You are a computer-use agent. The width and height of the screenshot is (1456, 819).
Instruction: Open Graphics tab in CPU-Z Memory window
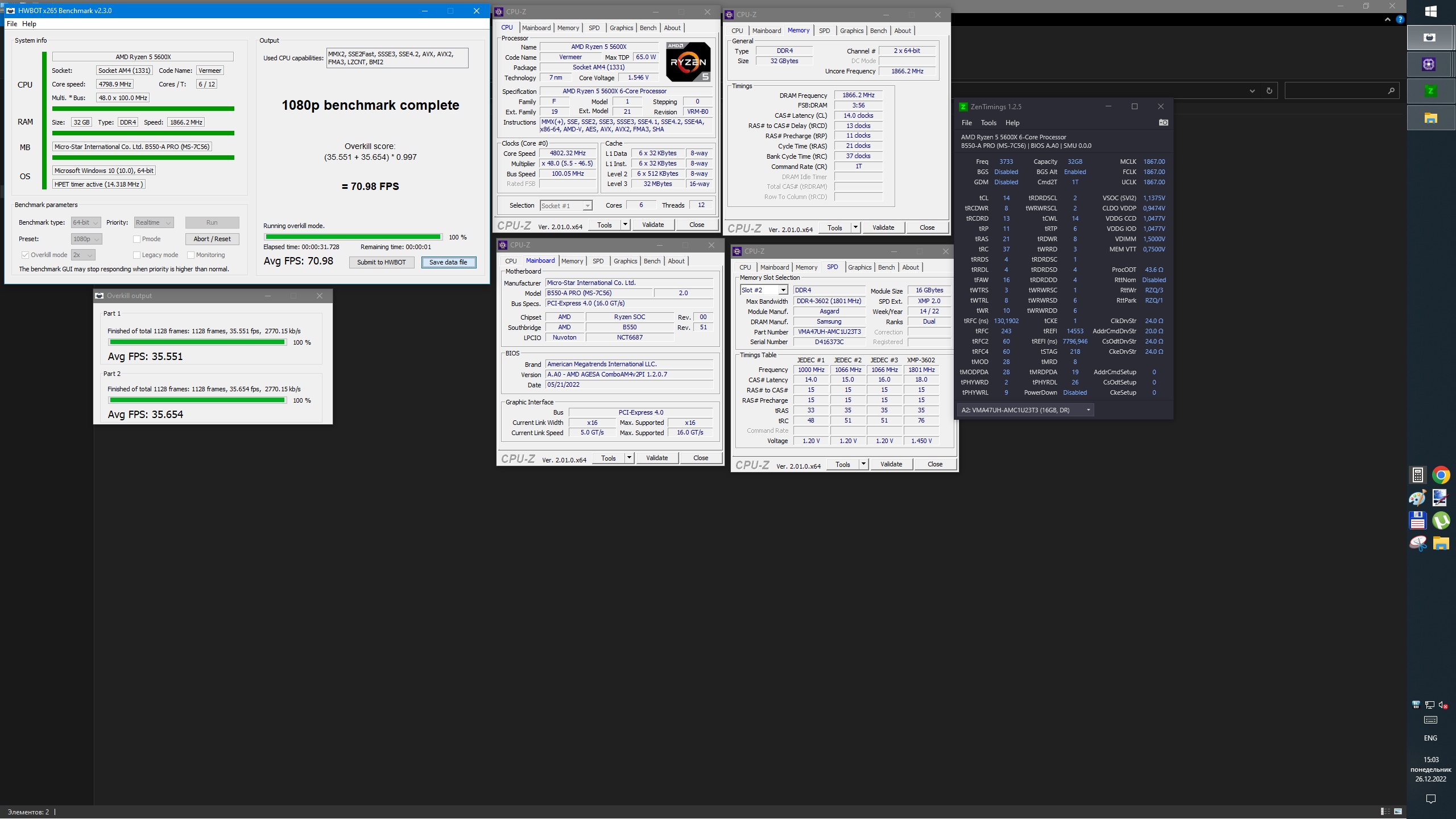tap(851, 31)
